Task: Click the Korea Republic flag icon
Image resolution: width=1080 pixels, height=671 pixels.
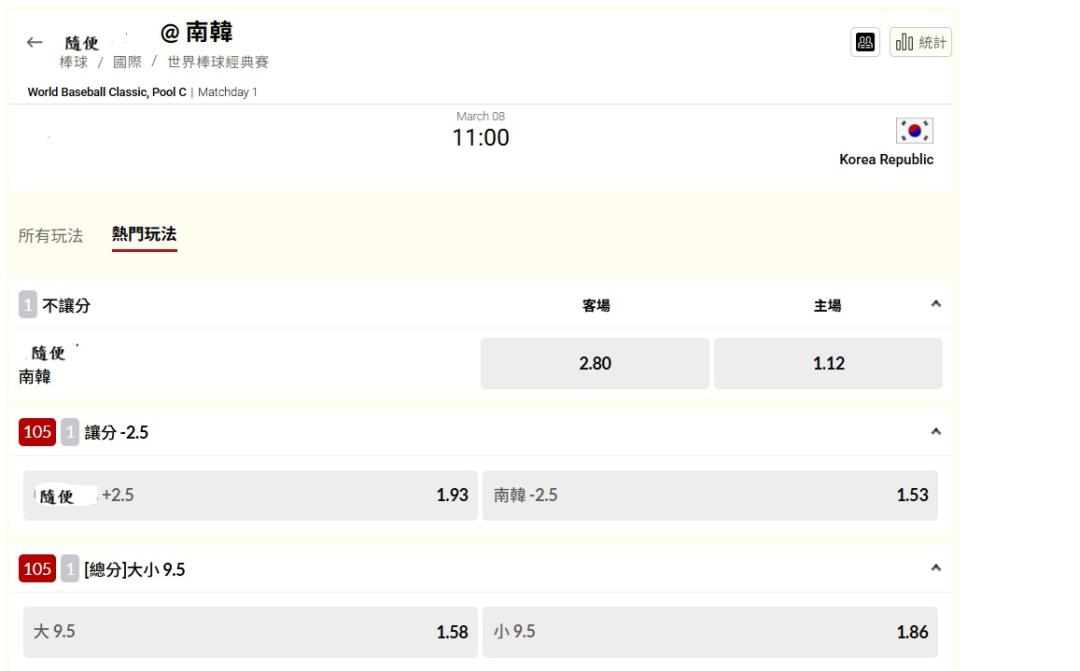Action: (x=914, y=131)
